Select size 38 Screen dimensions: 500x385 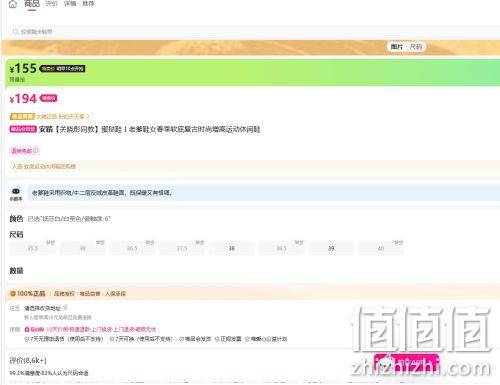coord(232,248)
